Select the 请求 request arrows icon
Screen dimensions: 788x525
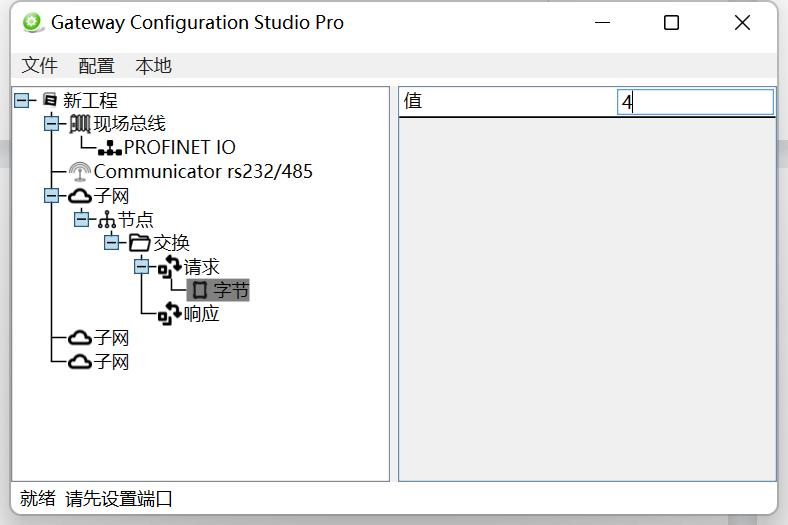[x=169, y=266]
